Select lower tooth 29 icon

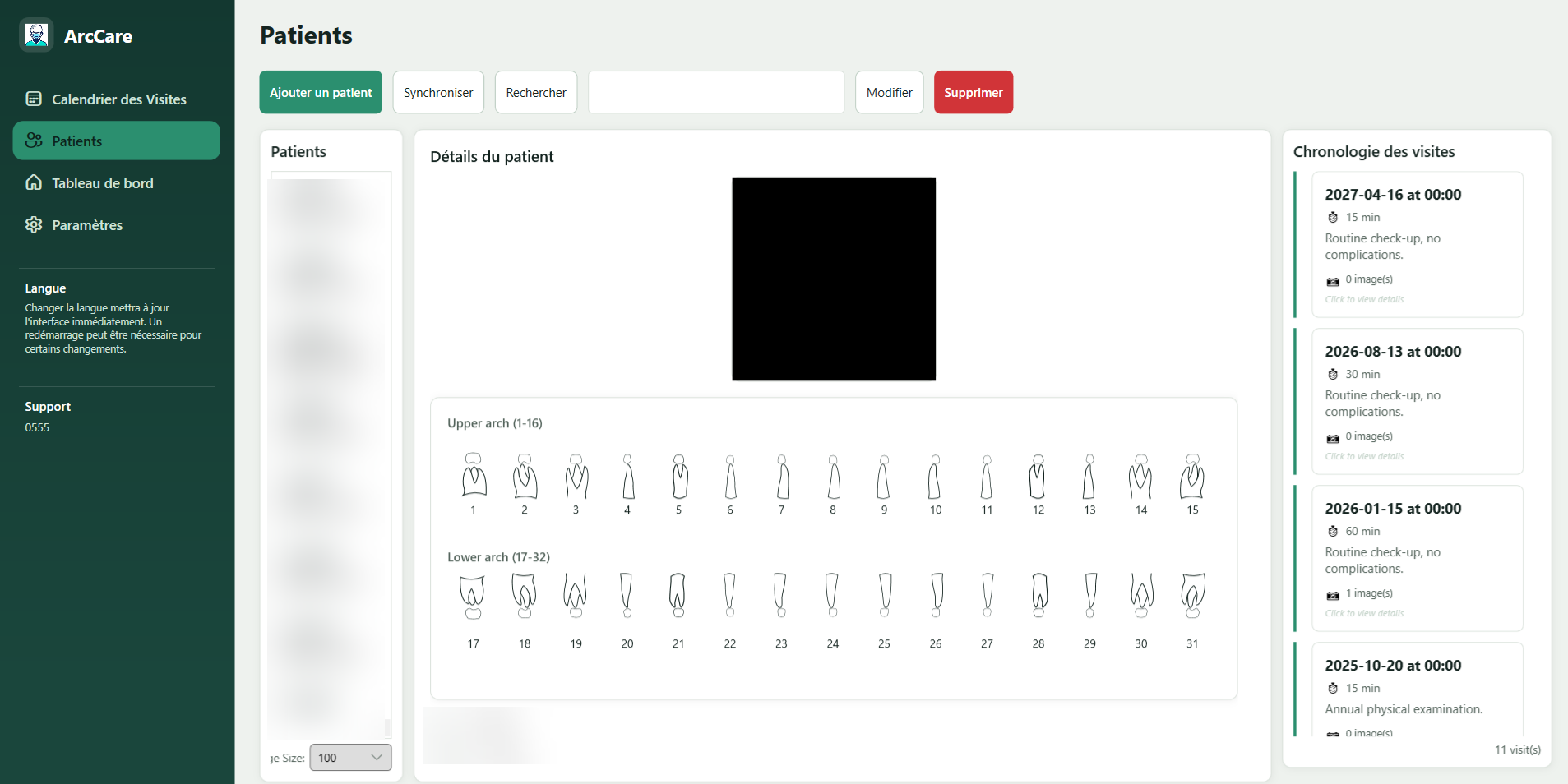point(1090,596)
